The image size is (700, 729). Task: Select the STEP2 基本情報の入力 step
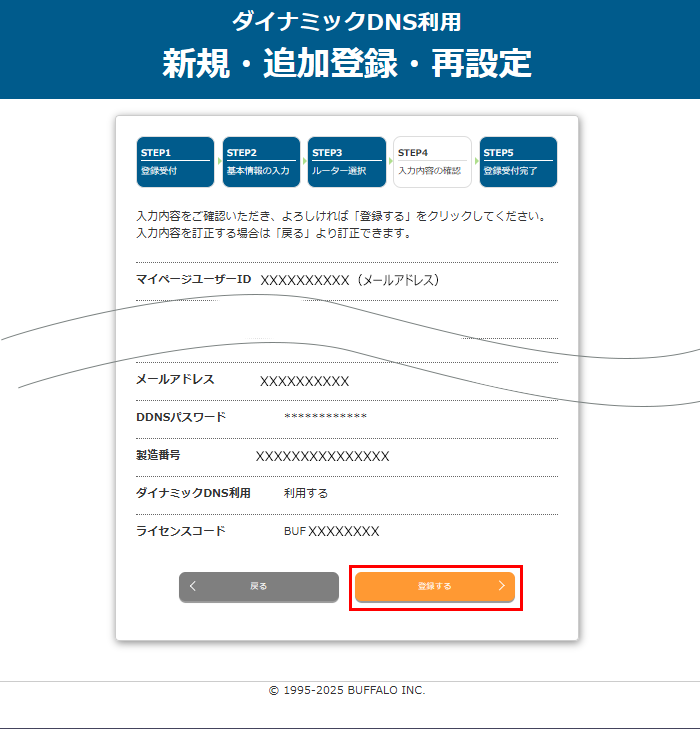261,162
